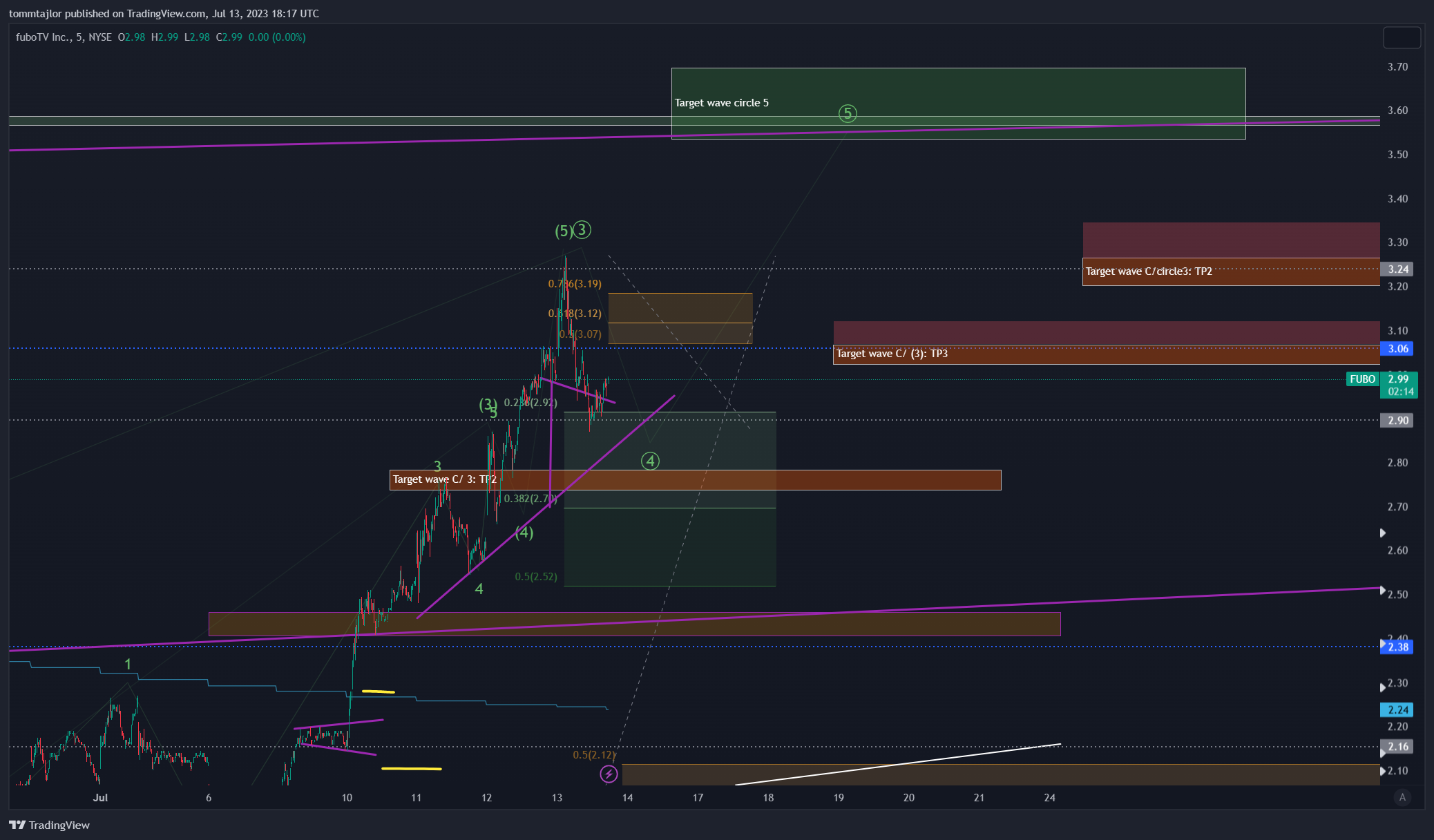Screen dimensions: 1434x840
Task: Click the empty box button at top right
Action: [x=1402, y=37]
